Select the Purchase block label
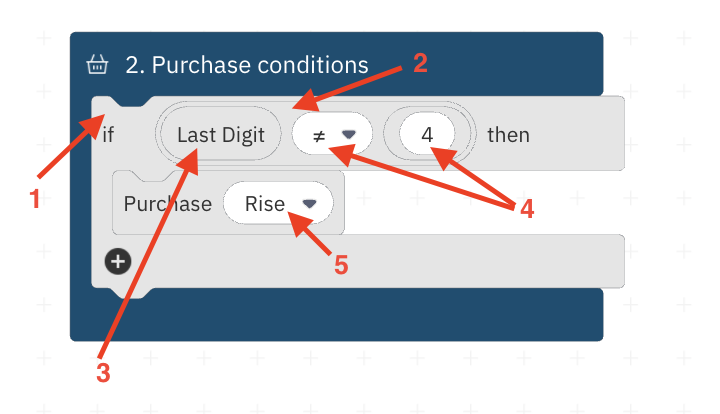Image resolution: width=720 pixels, height=414 pixels. 168,204
